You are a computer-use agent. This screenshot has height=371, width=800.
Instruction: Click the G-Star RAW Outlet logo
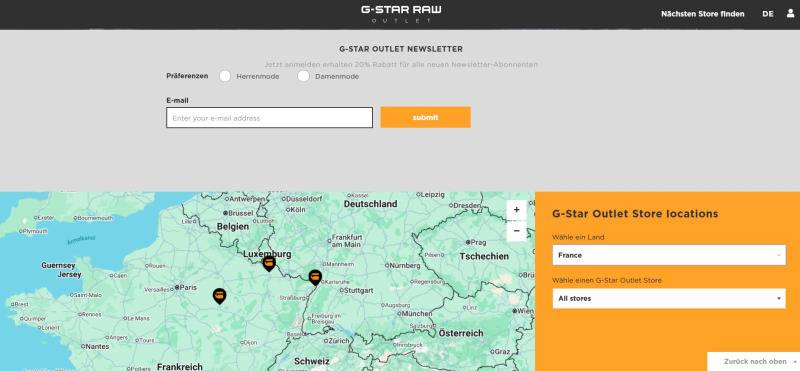(x=401, y=14)
